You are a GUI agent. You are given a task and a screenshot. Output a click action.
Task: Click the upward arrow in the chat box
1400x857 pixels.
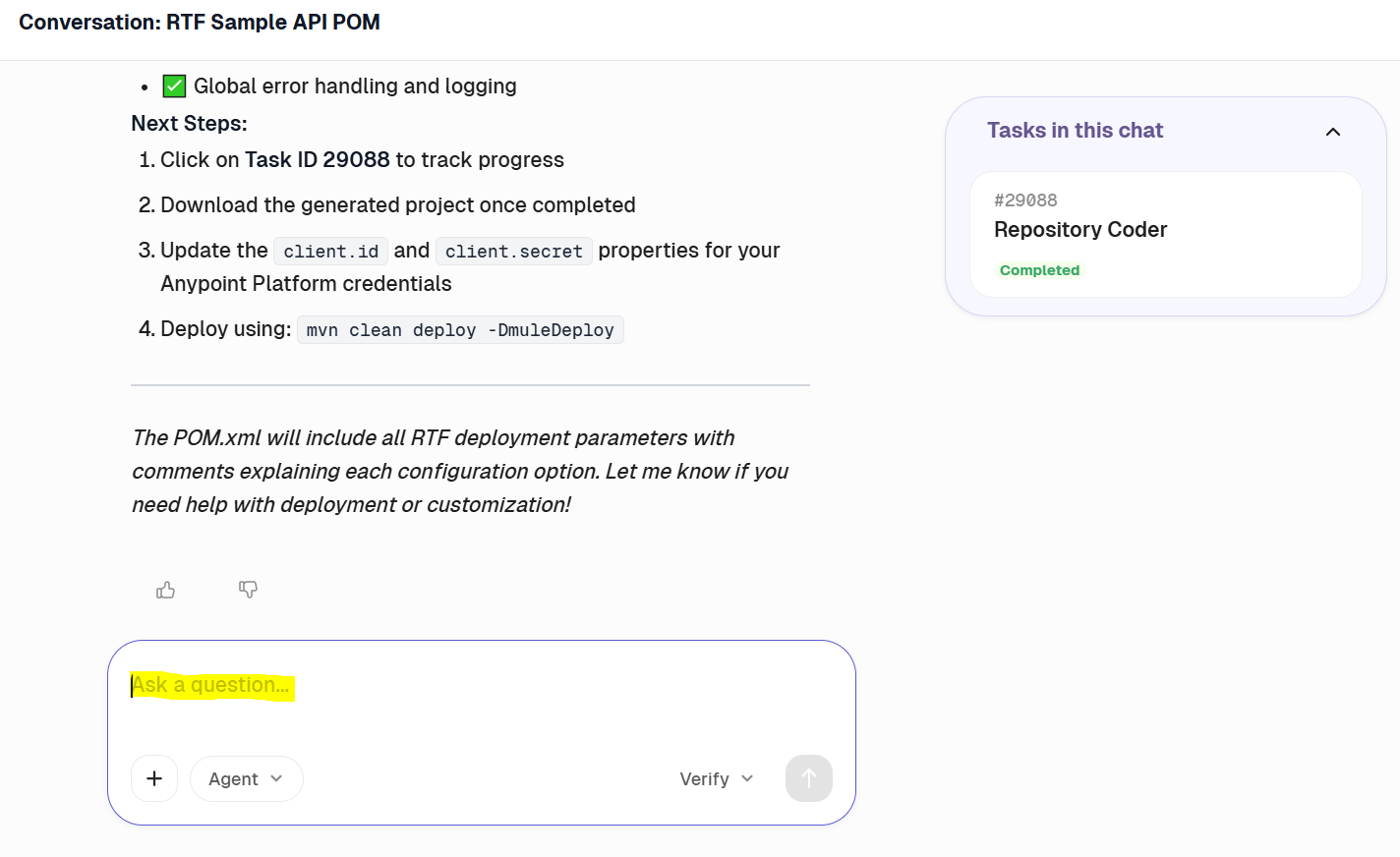click(808, 778)
